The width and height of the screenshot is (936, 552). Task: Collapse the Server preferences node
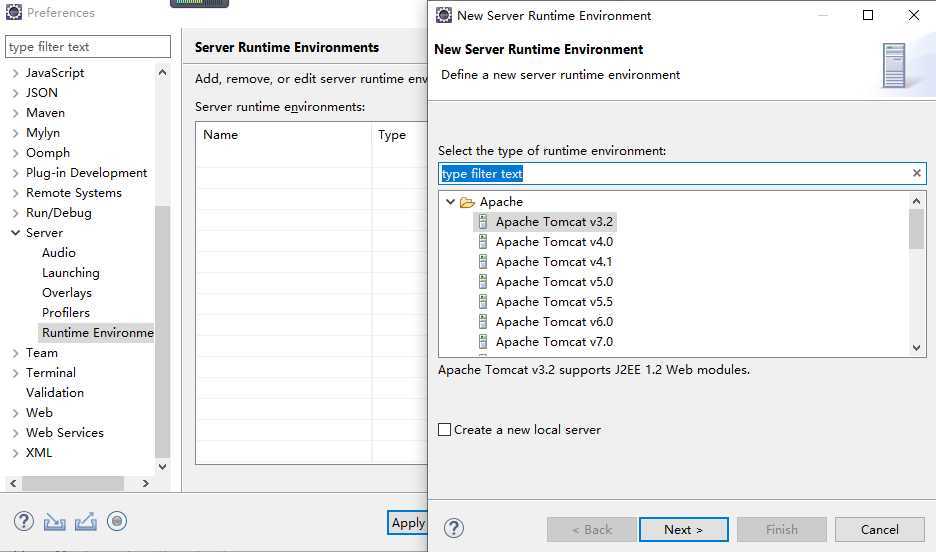coord(16,233)
